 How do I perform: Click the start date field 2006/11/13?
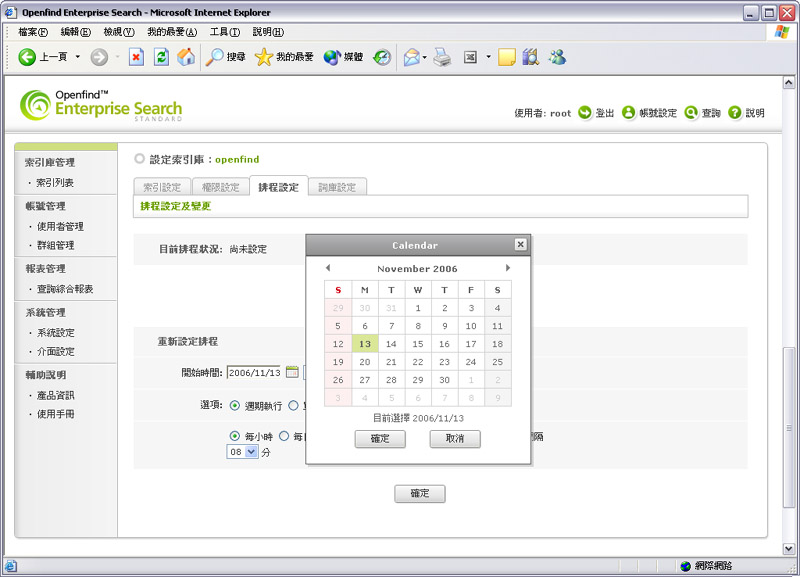(x=255, y=372)
